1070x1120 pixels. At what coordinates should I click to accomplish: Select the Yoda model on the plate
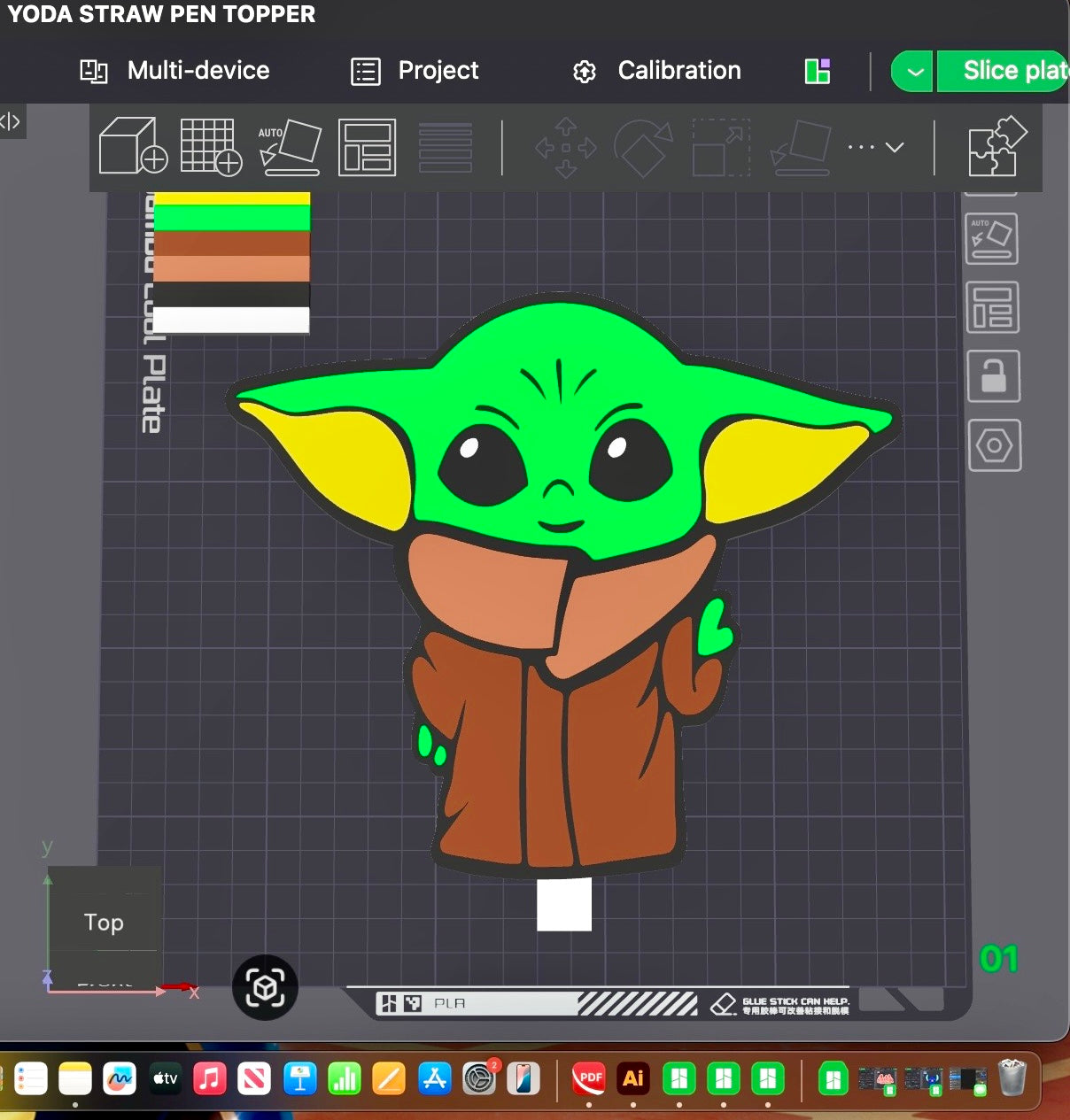click(x=564, y=584)
